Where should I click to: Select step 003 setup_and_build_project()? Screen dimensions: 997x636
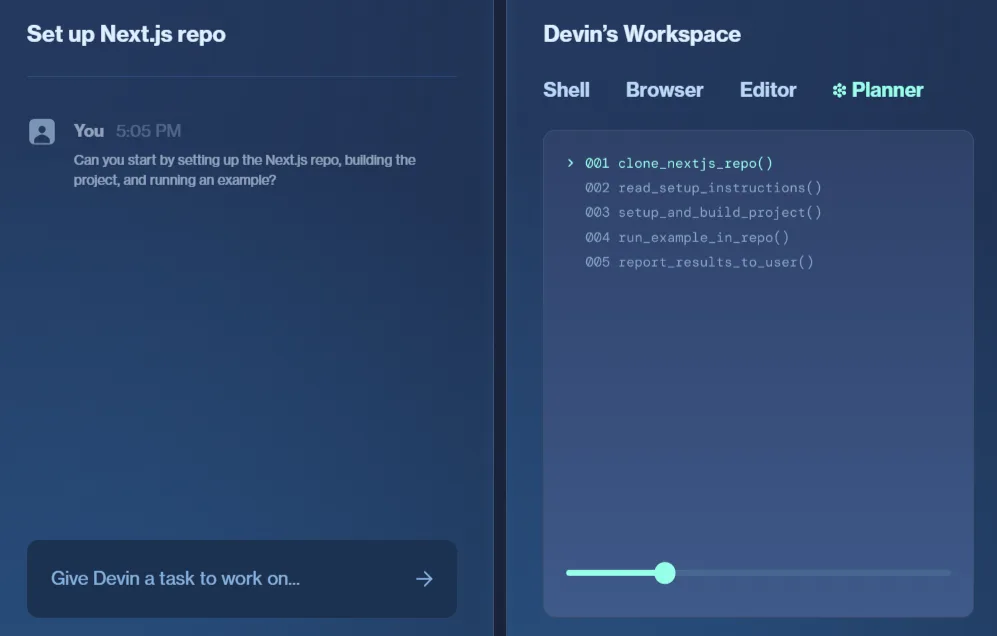point(703,212)
